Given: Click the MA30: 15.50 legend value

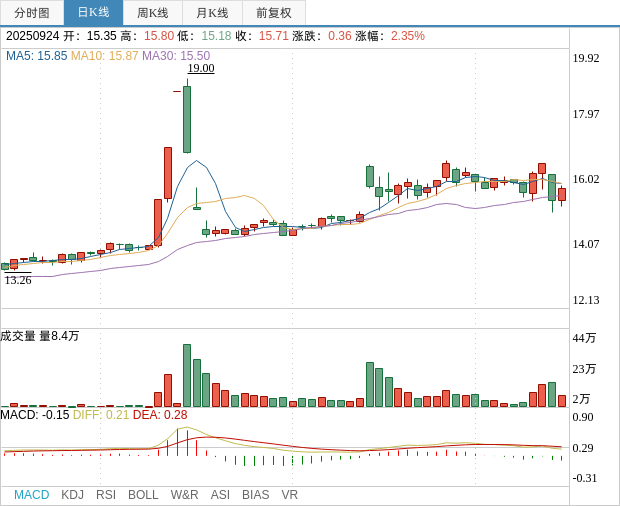Looking at the screenshot, I should (x=176, y=56).
